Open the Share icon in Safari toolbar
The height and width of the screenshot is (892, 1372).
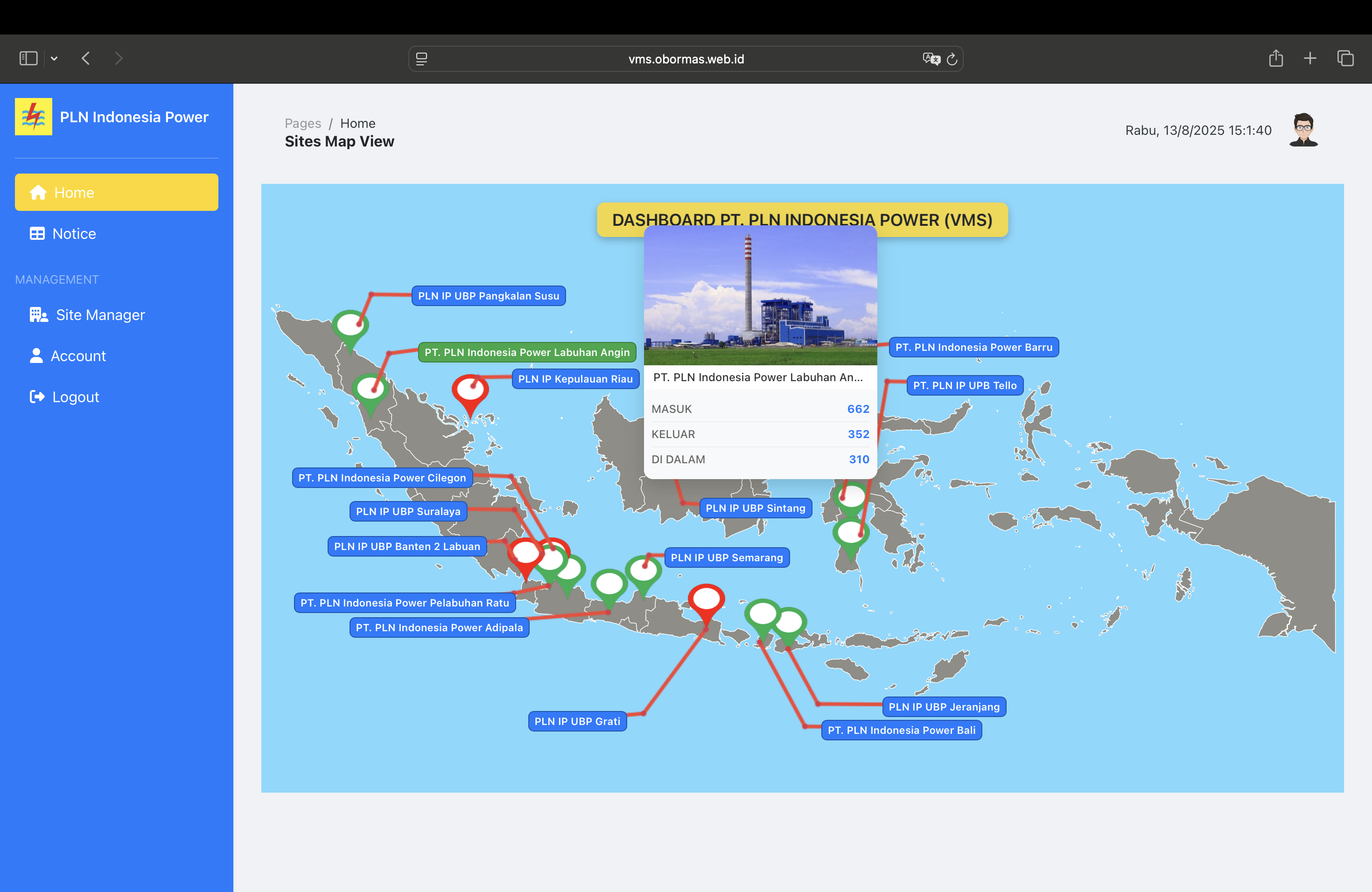[x=1276, y=58]
